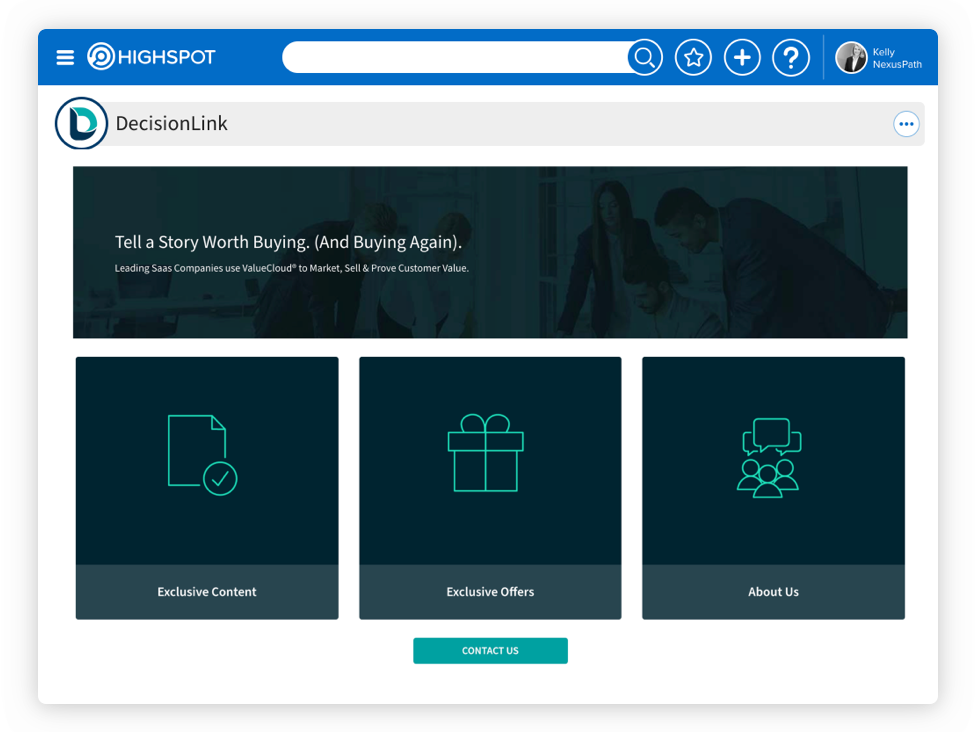Click inside the top search field

click(455, 58)
